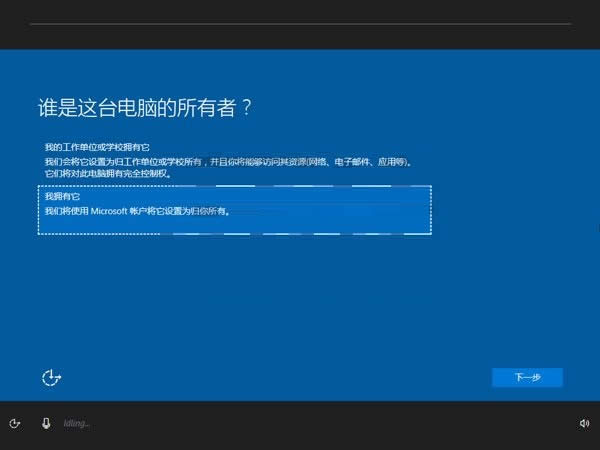Image resolution: width=600 pixels, height=450 pixels.
Task: Click the Idling... Cortana status text
Action: click(x=77, y=424)
